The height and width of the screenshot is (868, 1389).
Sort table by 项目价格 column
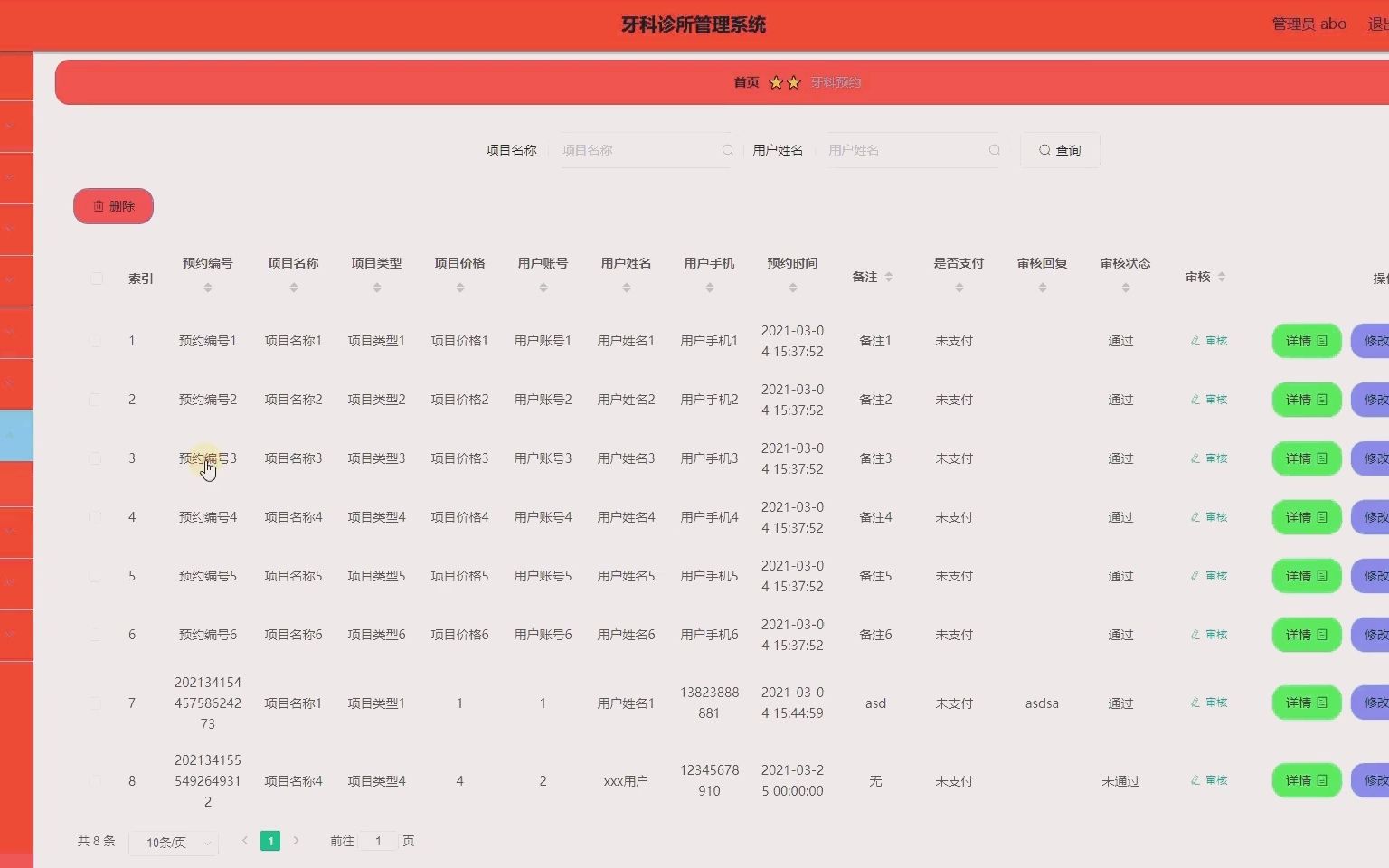(x=459, y=288)
